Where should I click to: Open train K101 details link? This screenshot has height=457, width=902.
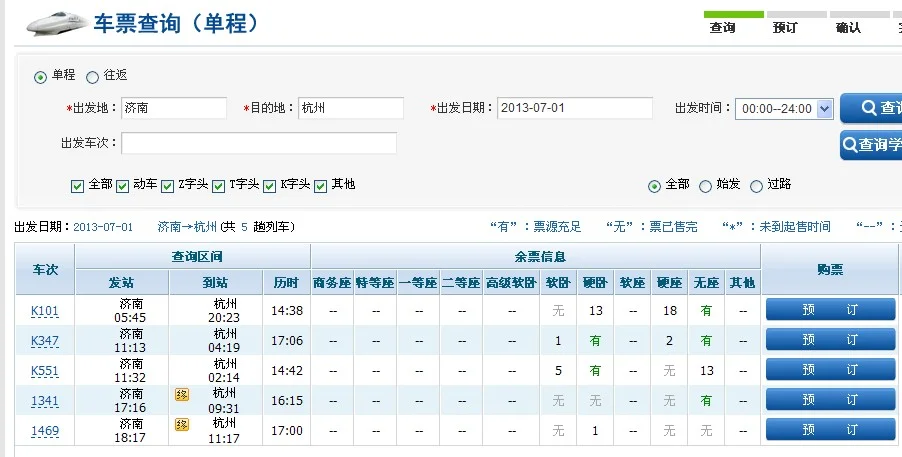point(45,311)
